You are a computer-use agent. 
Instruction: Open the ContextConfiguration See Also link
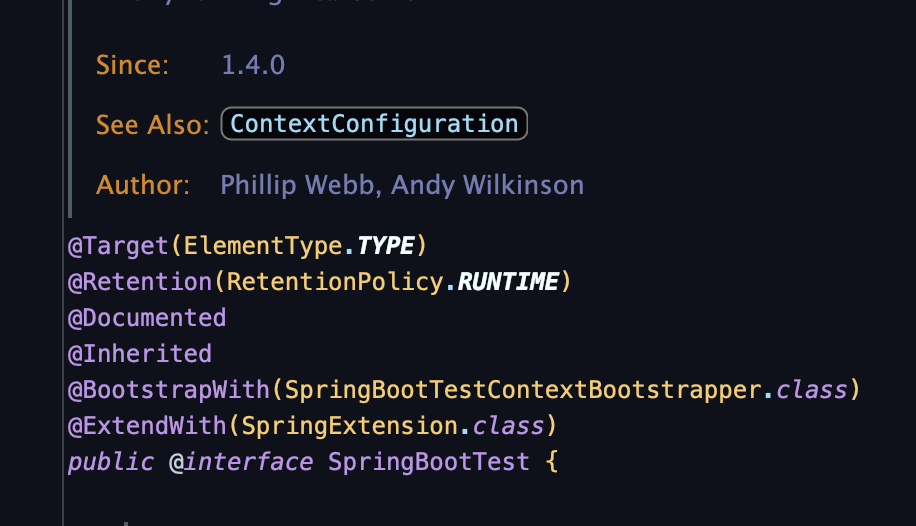(x=374, y=124)
